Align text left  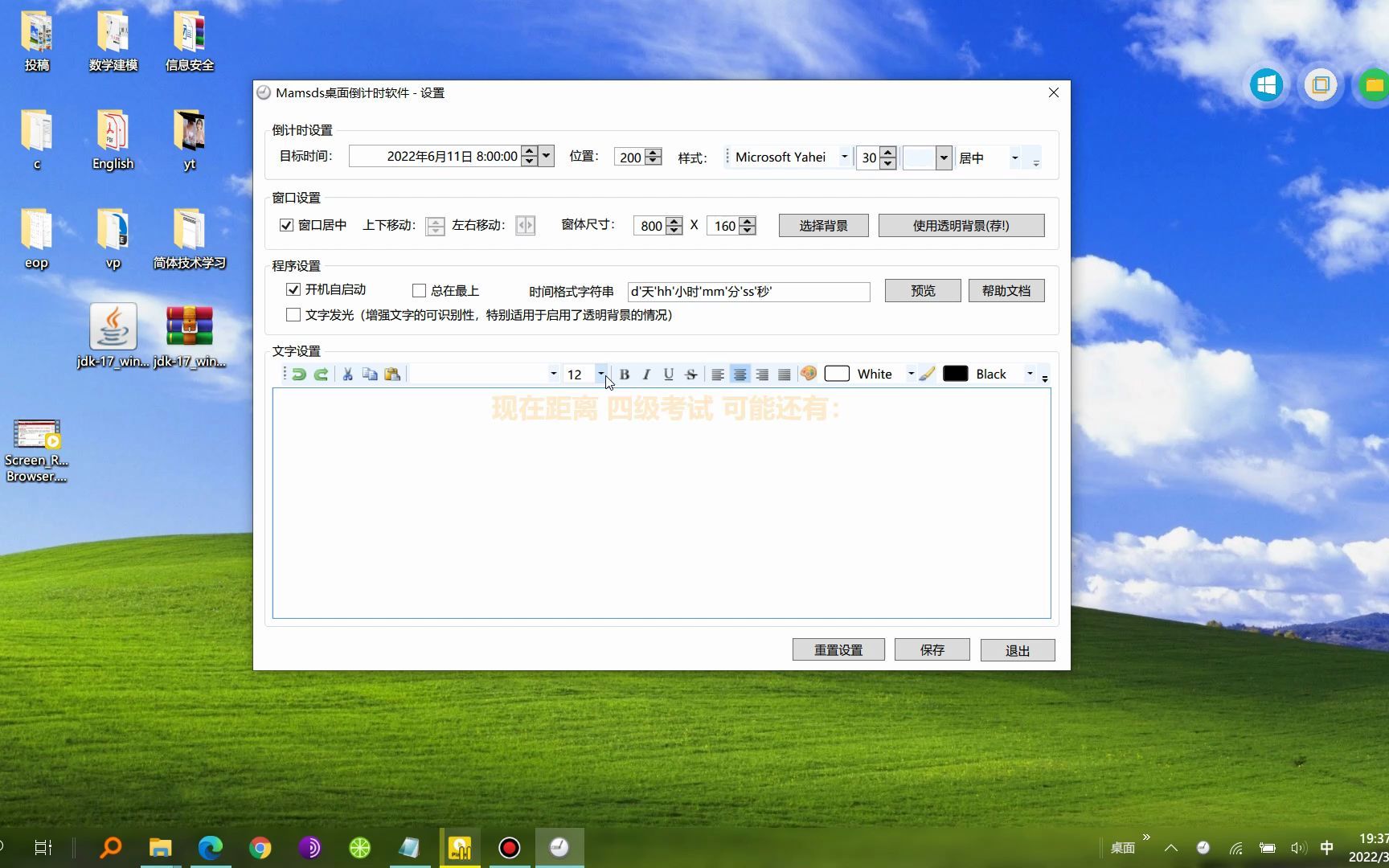tap(718, 374)
